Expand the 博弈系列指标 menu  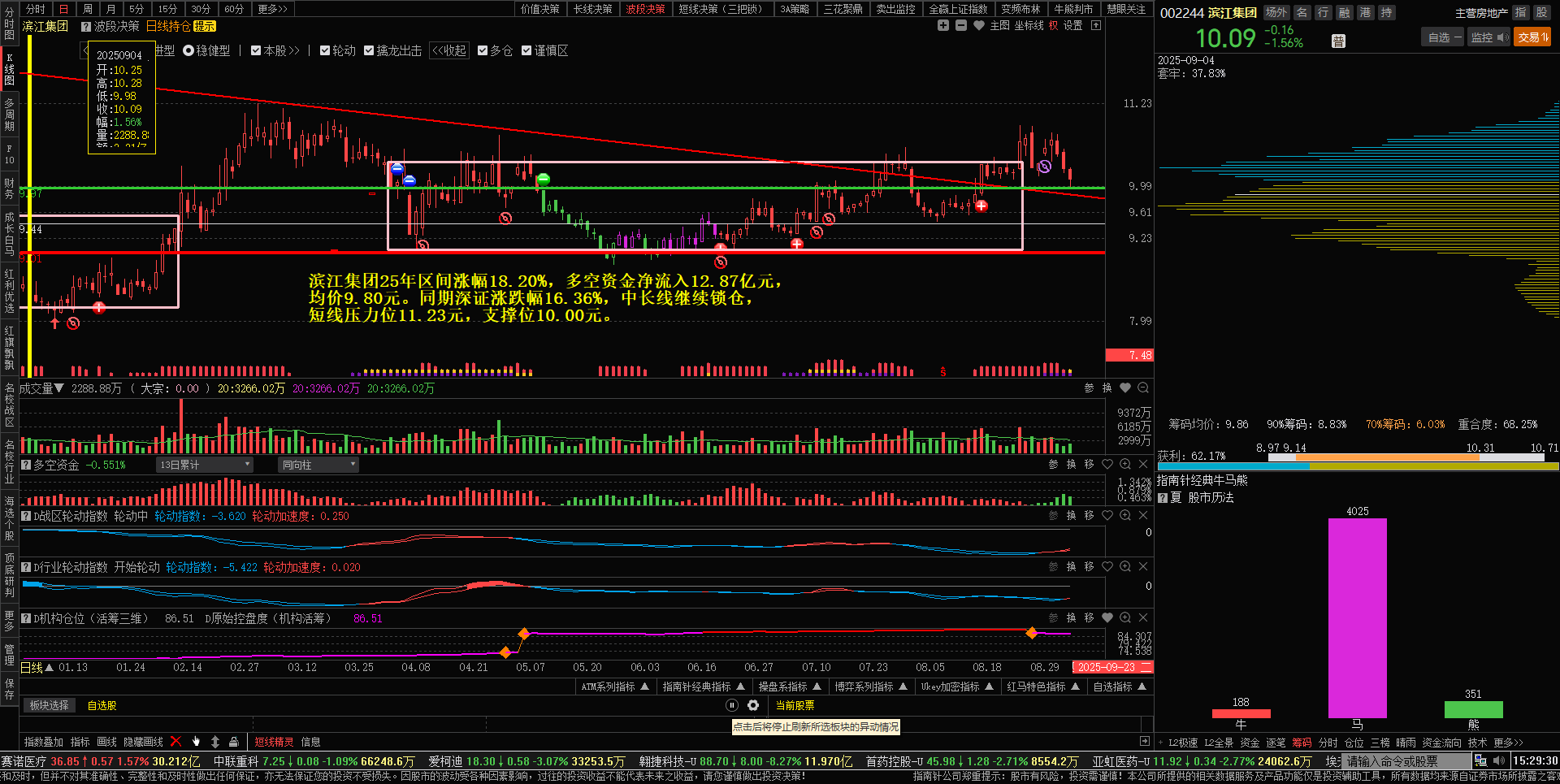click(871, 687)
